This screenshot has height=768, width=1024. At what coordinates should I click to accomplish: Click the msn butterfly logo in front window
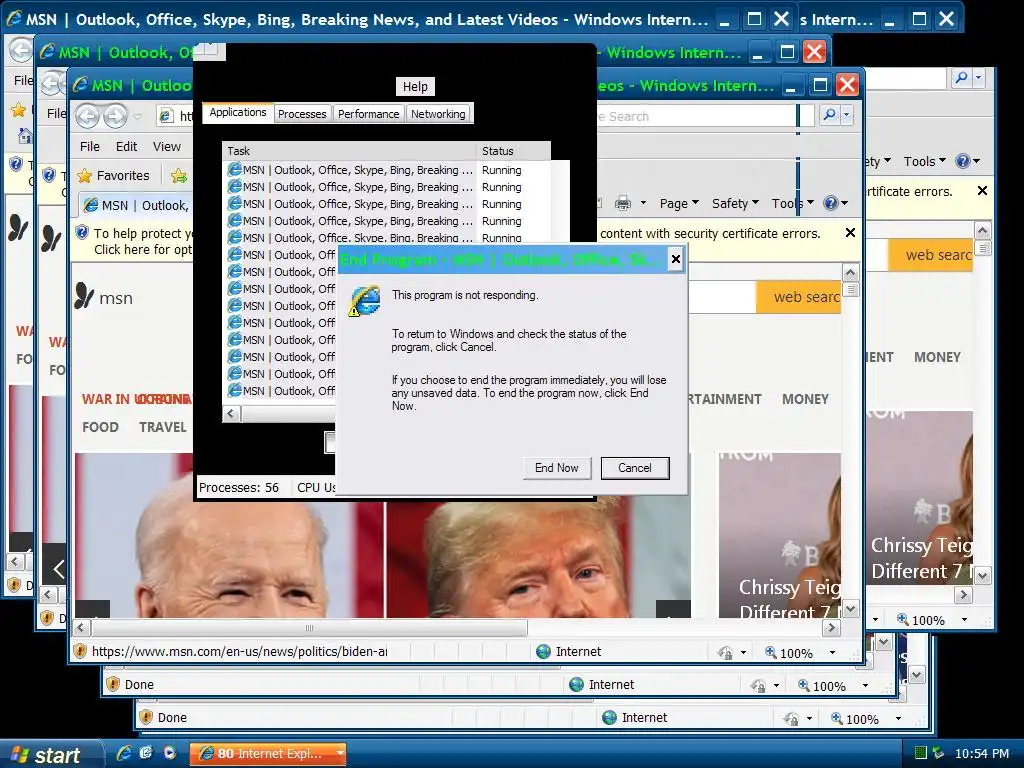pos(84,296)
